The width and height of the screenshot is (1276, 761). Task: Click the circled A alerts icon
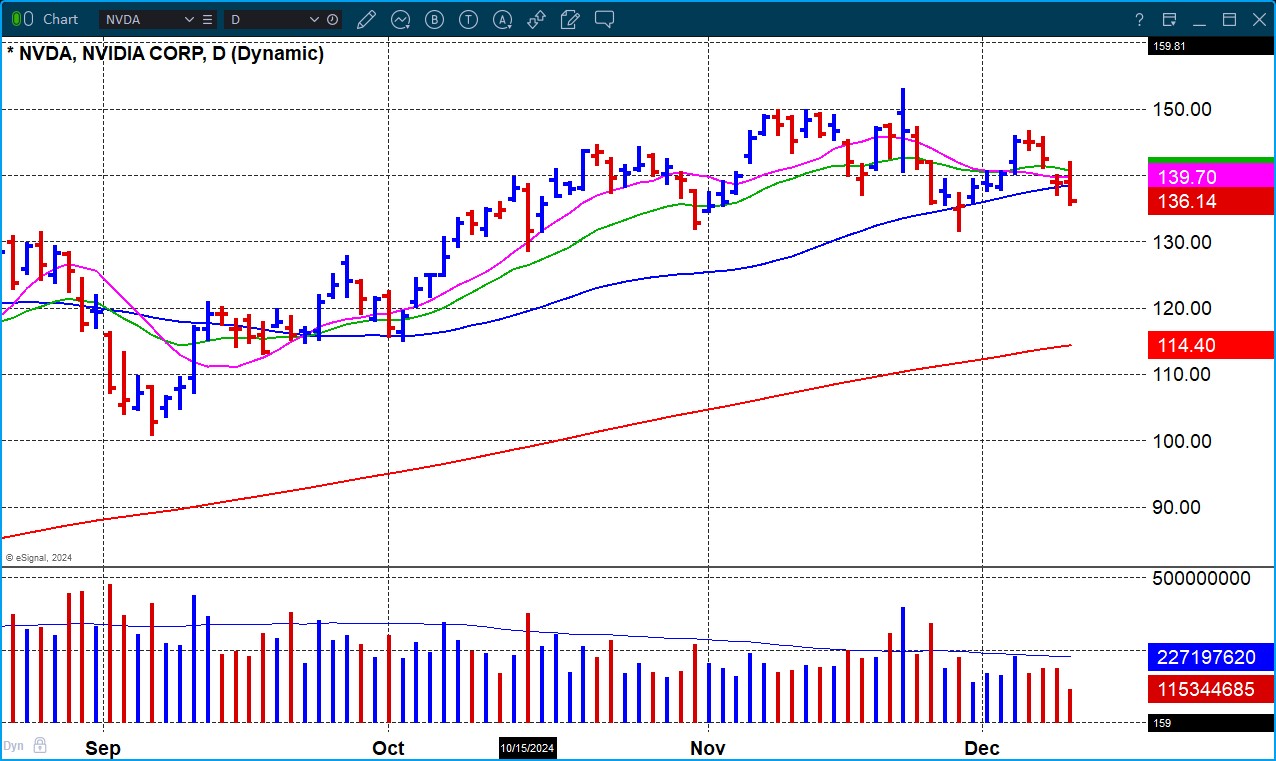point(503,19)
